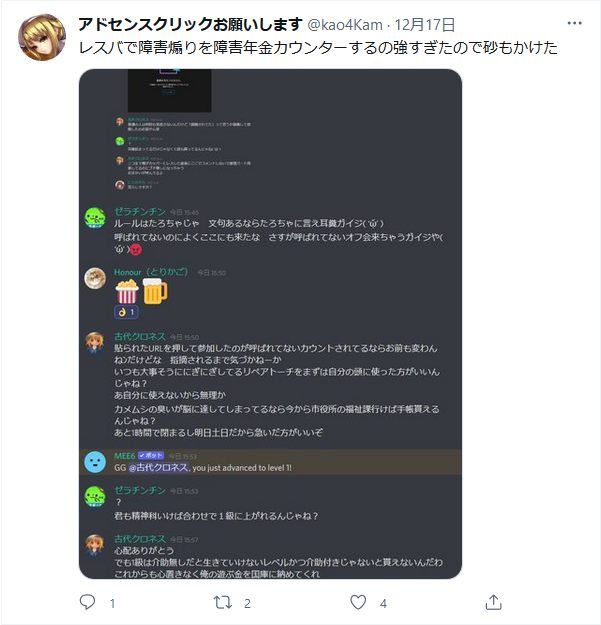This screenshot has width=601, height=625.
Task: Click the green ゼラチンチン avatar at 15:45
Action: [x=95, y=218]
